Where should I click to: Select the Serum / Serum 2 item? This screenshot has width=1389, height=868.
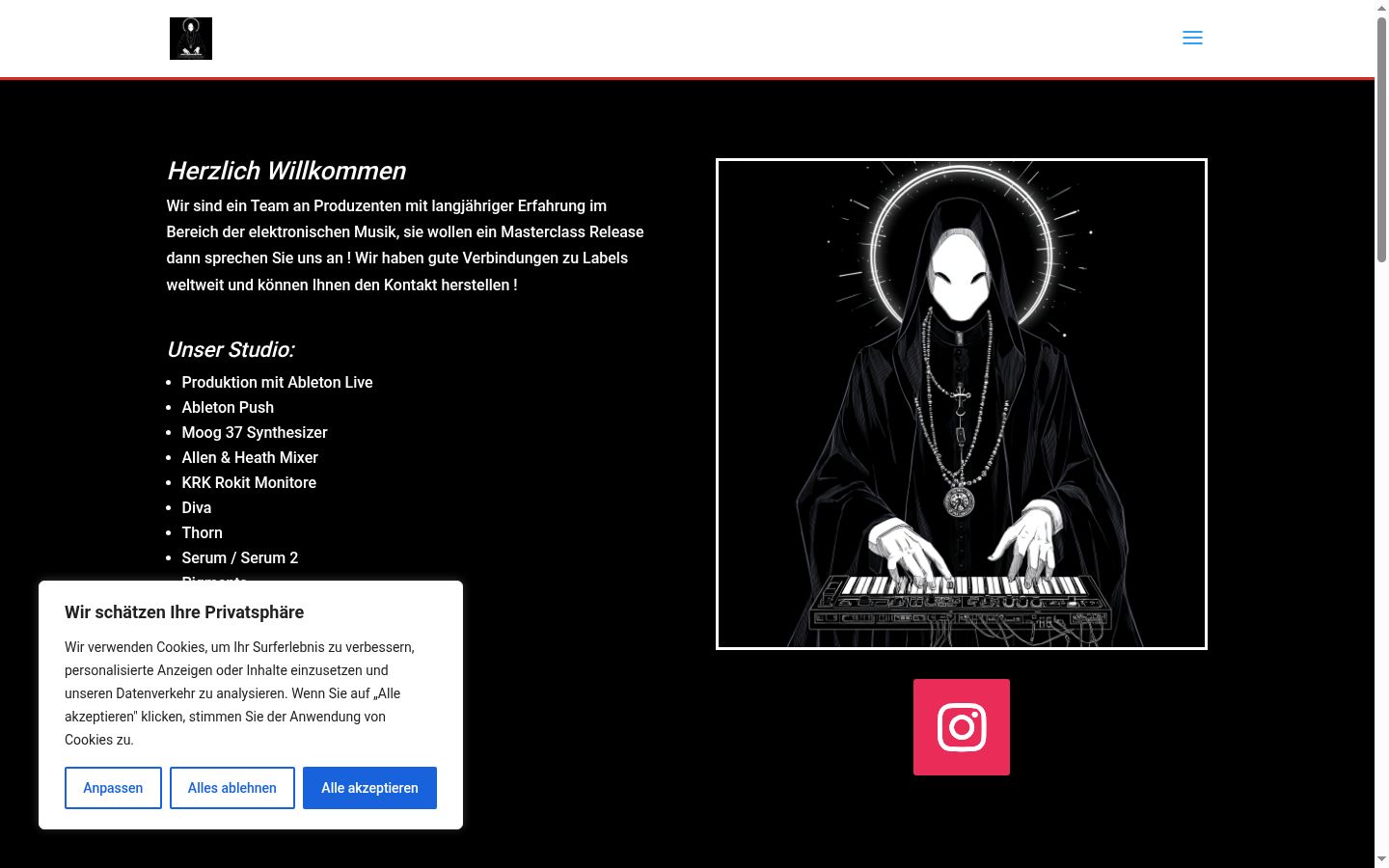coord(240,557)
